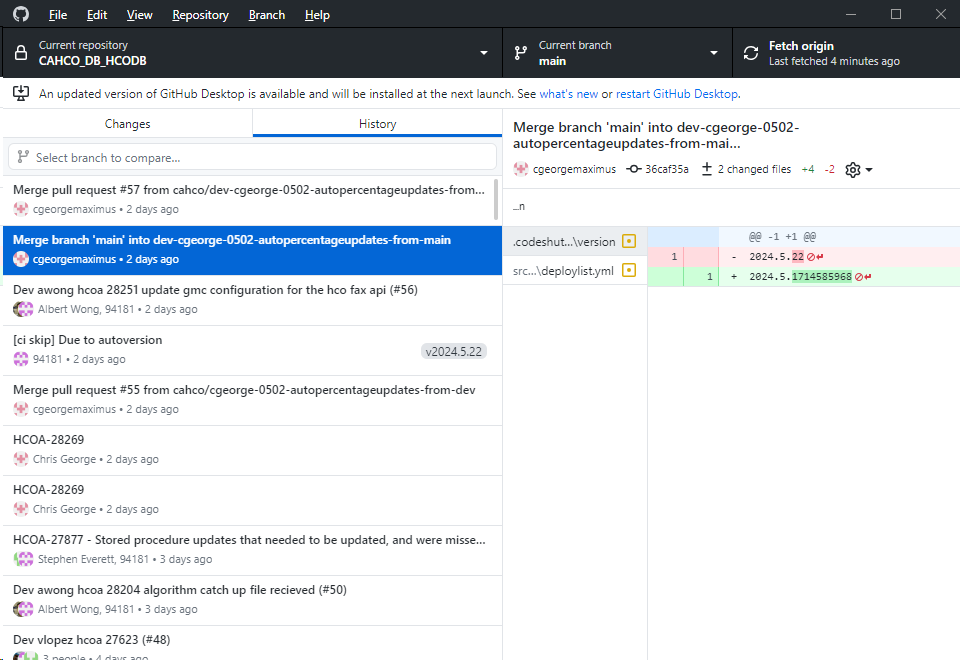The image size is (960, 660).
Task: Open diff settings gear icon
Action: [x=853, y=170]
